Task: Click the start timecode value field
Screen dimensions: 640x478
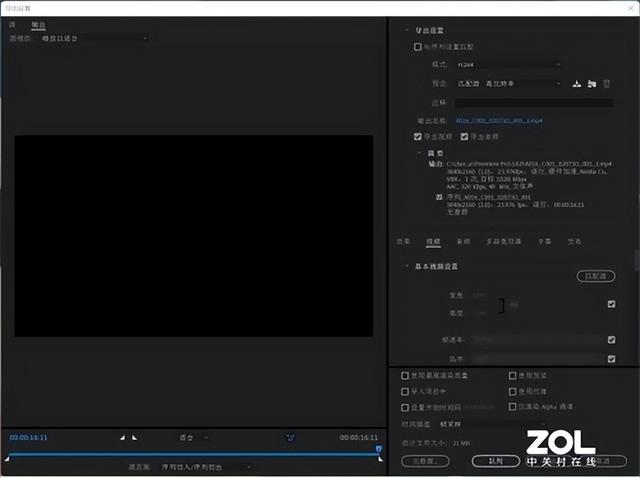Action: pyautogui.click(x=479, y=407)
